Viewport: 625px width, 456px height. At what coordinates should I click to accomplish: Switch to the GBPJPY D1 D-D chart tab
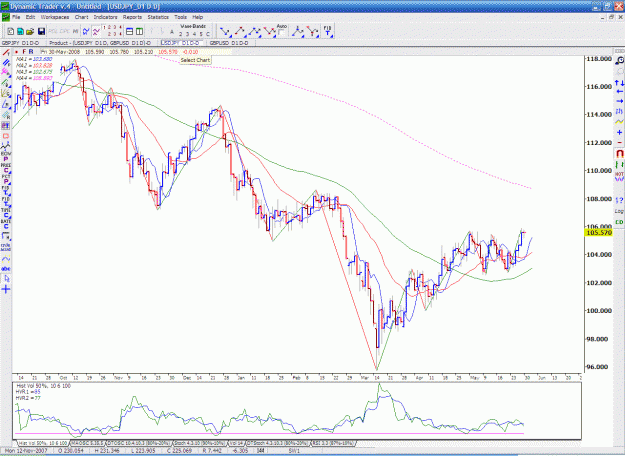[21, 43]
